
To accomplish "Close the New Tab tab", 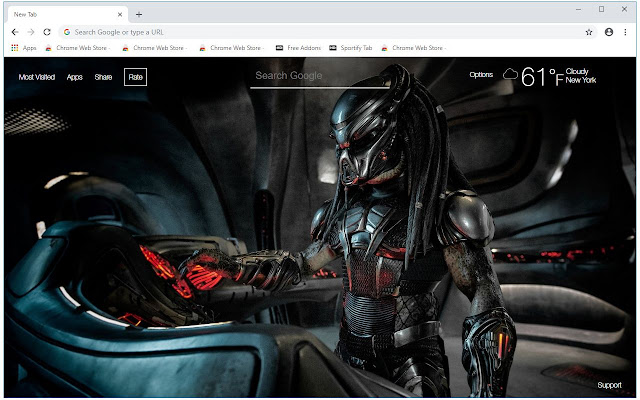I will pyautogui.click(x=120, y=14).
